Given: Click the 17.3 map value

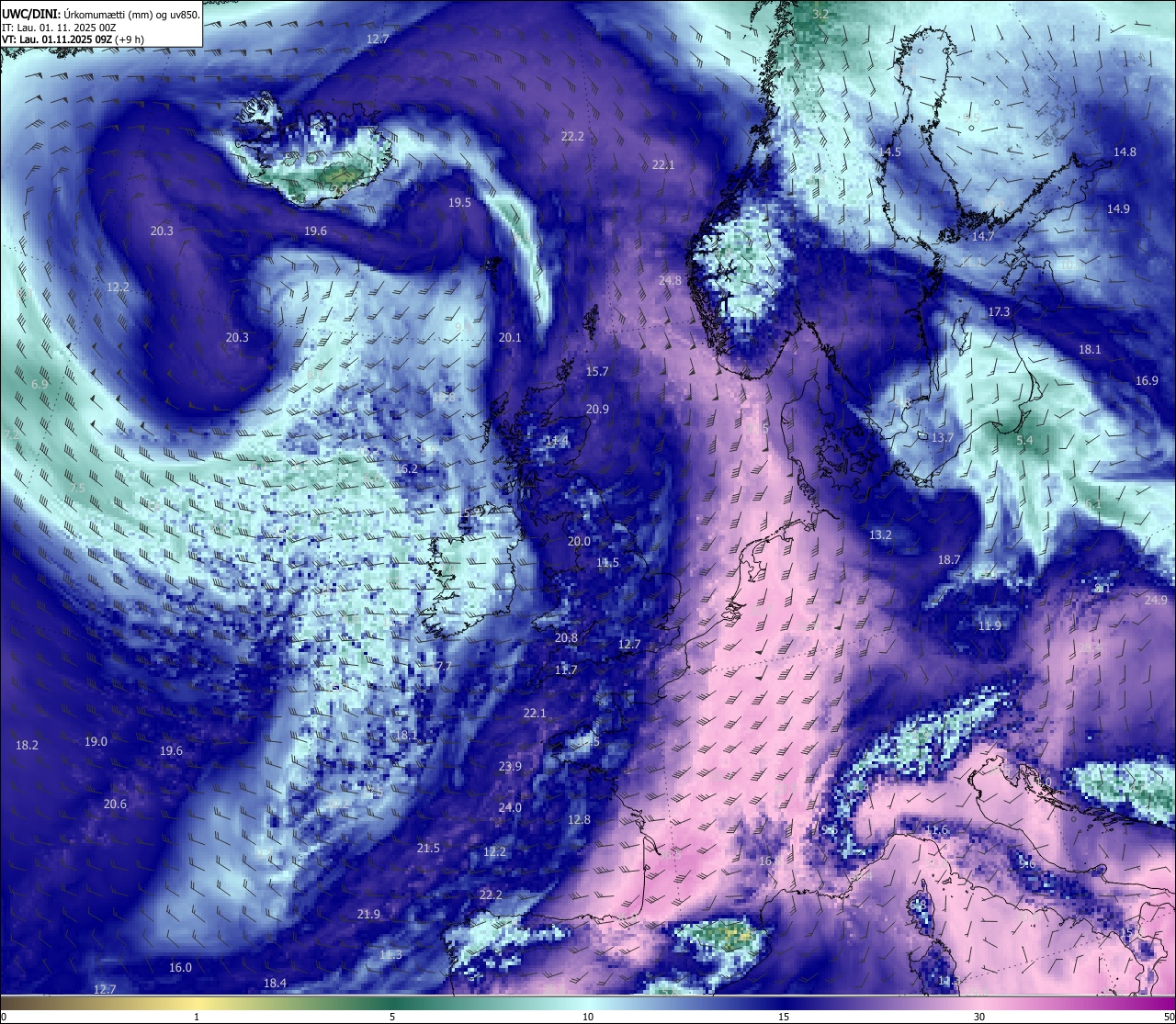Looking at the screenshot, I should coord(999,311).
